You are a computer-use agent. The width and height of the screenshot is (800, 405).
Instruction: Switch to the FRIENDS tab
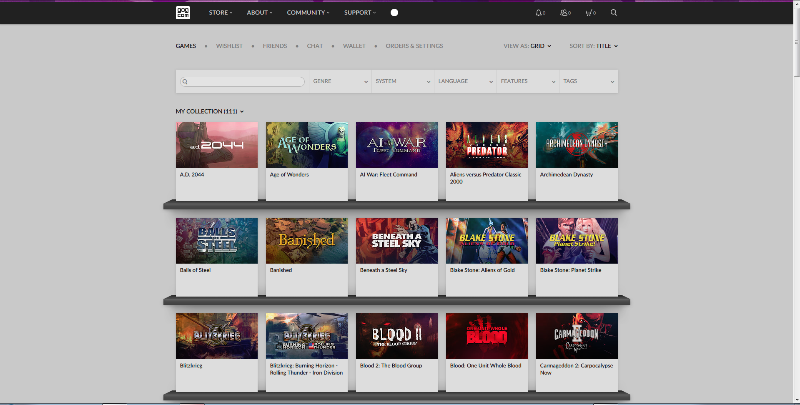(x=274, y=46)
